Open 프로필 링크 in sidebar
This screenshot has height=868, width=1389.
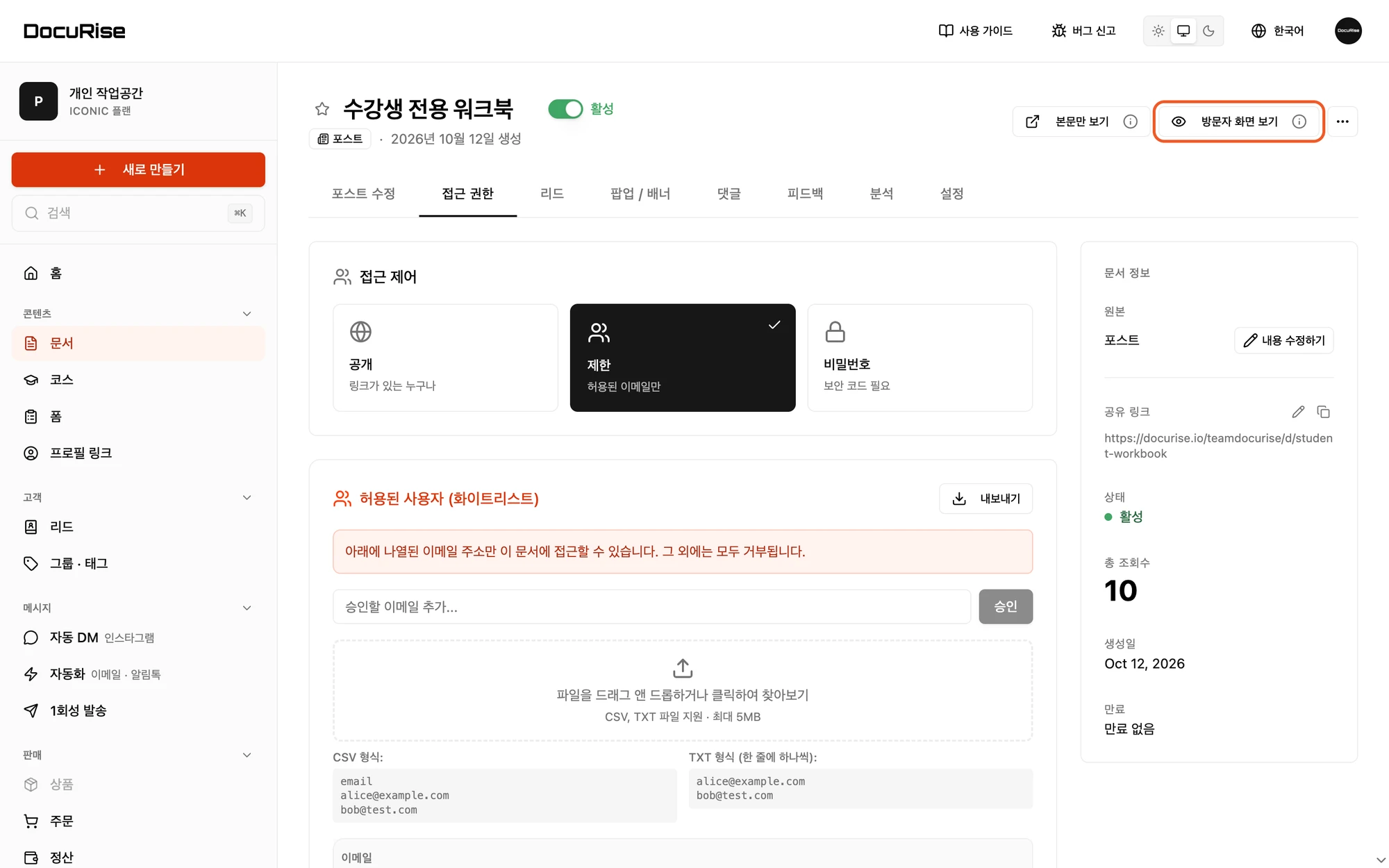pyautogui.click(x=138, y=453)
